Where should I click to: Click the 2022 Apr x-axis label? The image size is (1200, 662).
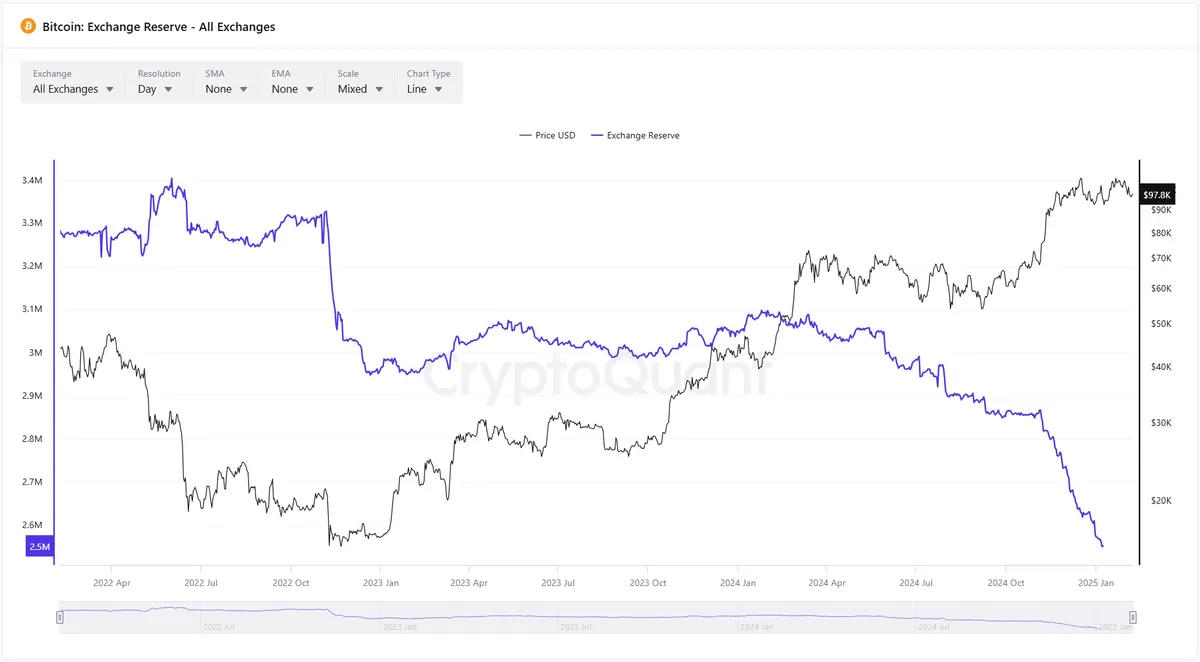111,582
